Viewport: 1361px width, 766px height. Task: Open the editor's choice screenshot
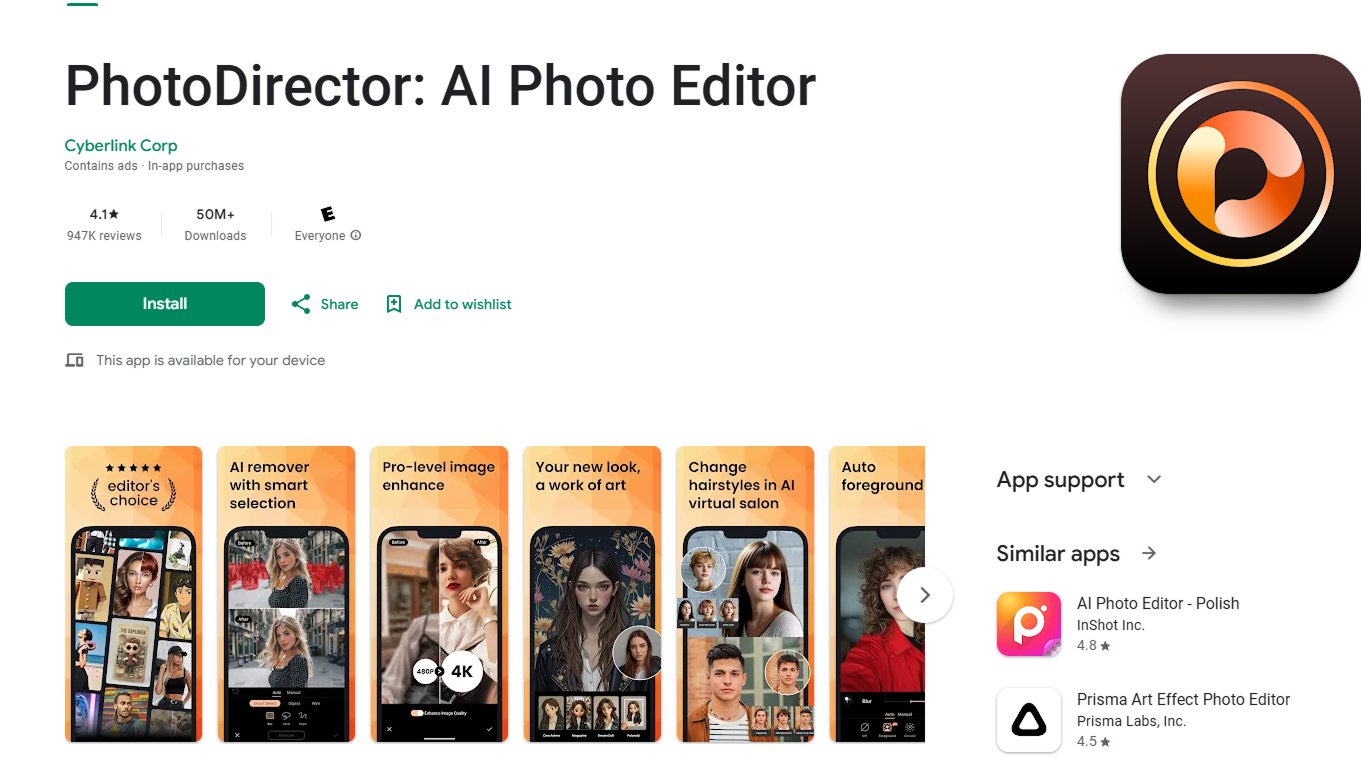pyautogui.click(x=134, y=594)
